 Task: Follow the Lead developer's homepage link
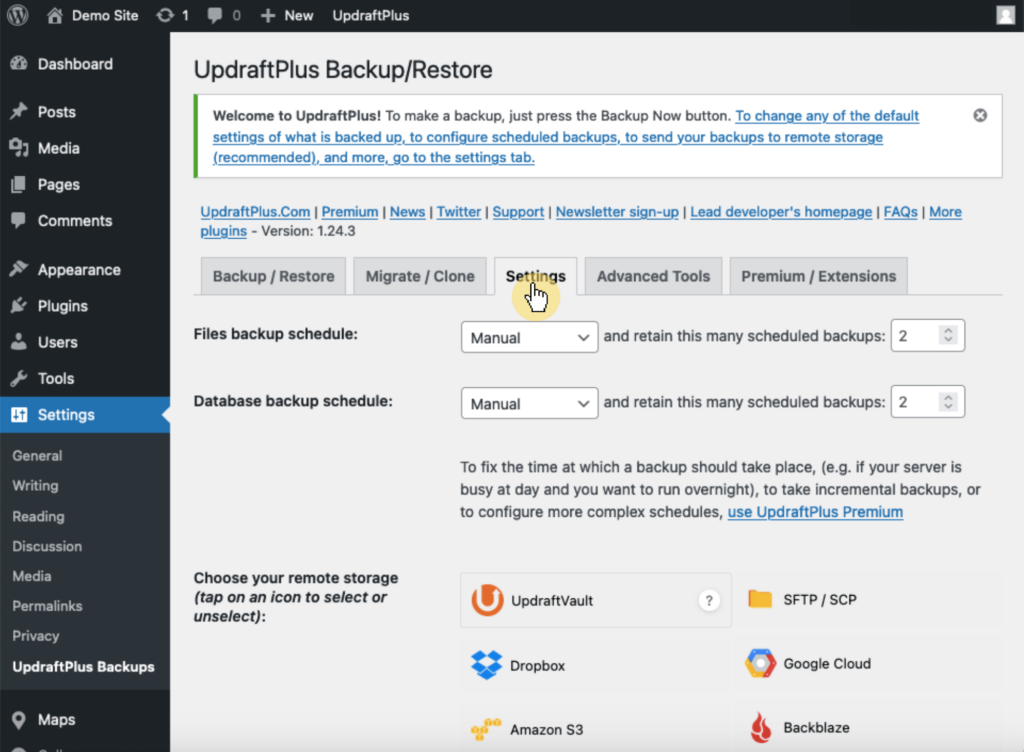(781, 212)
